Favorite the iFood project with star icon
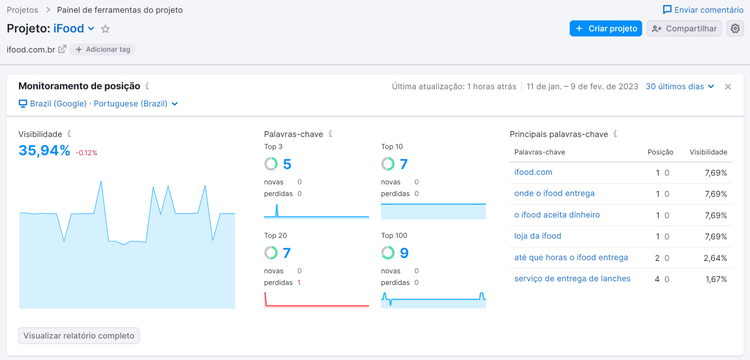The image size is (750, 360). point(105,29)
